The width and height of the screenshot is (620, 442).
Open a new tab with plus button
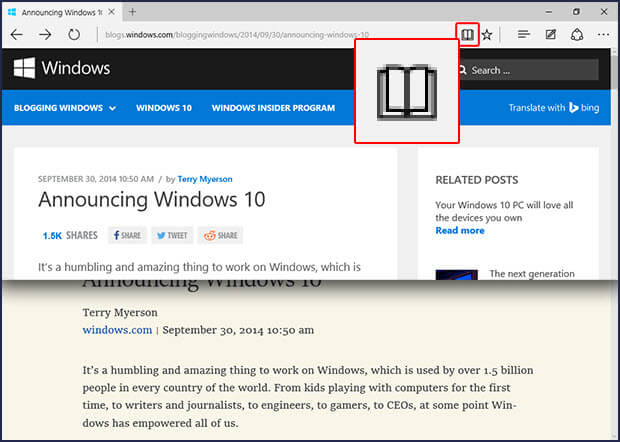[132, 12]
